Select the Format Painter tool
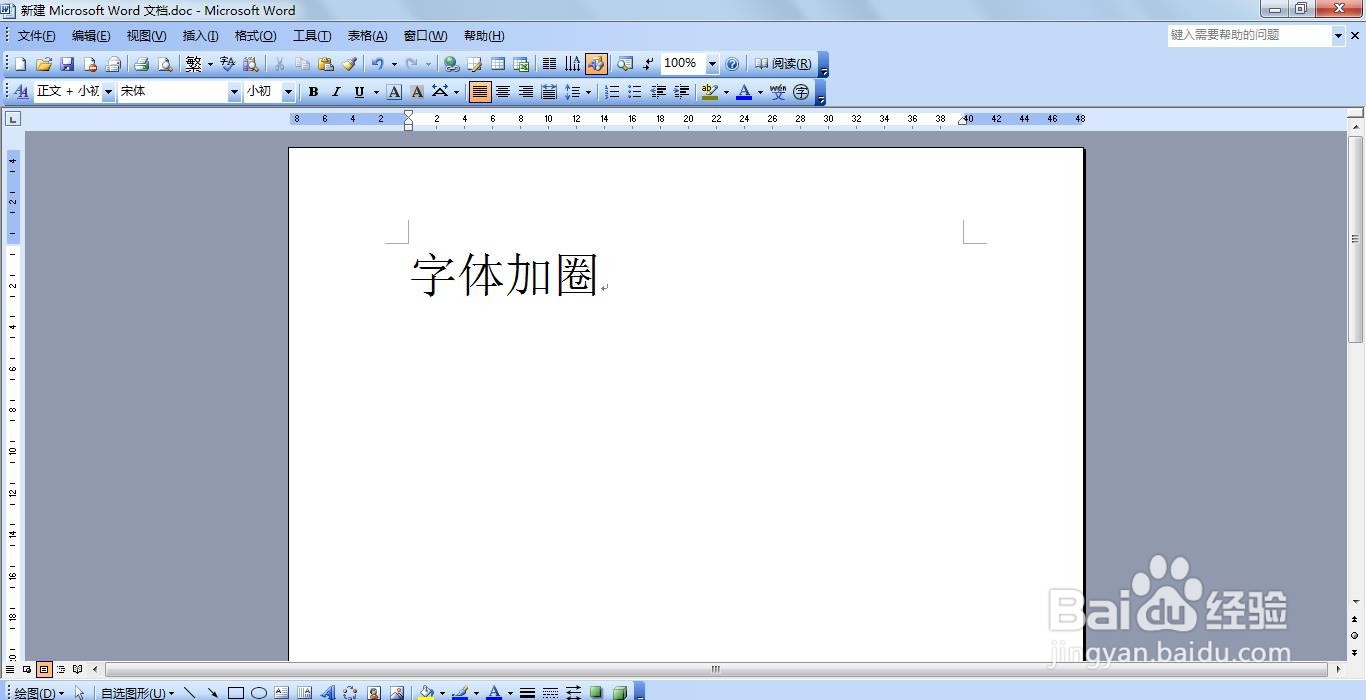The image size is (1366, 700). tap(351, 63)
